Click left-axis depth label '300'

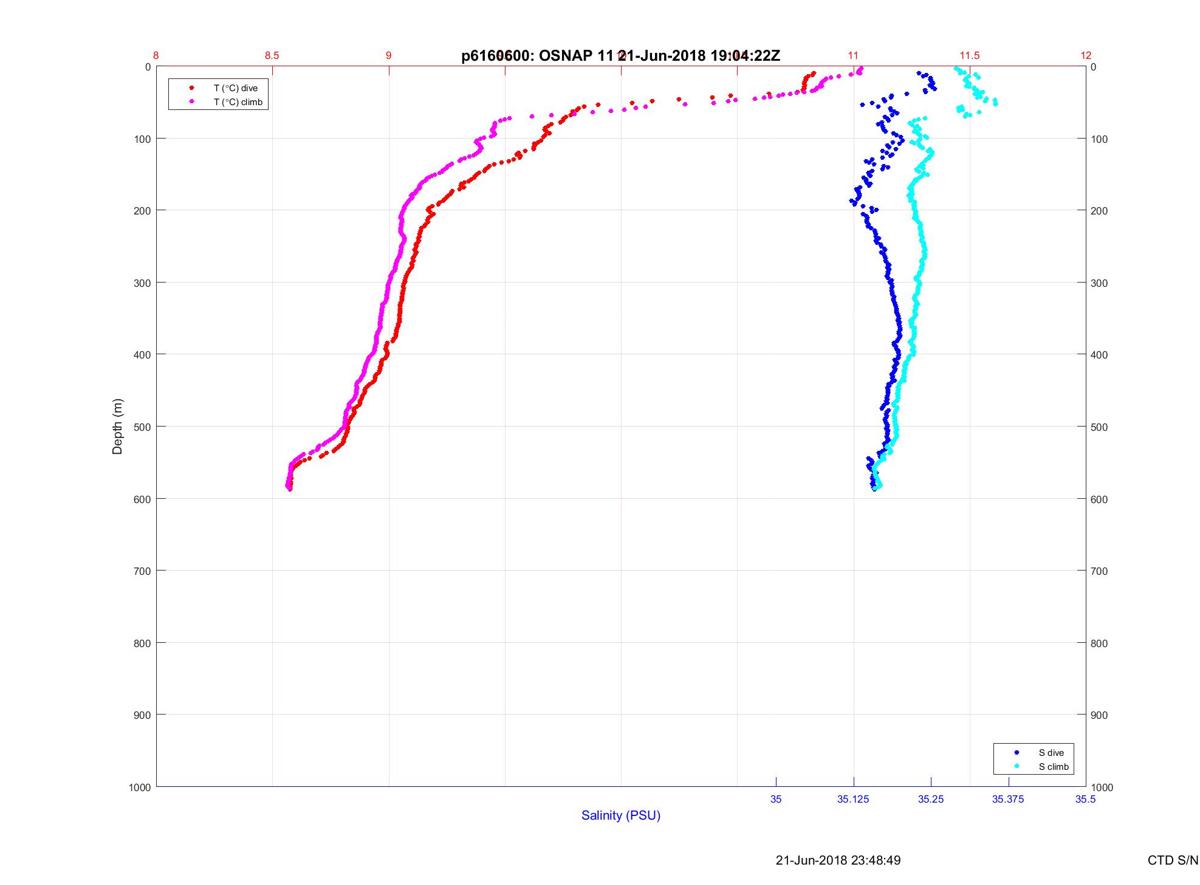[x=141, y=283]
